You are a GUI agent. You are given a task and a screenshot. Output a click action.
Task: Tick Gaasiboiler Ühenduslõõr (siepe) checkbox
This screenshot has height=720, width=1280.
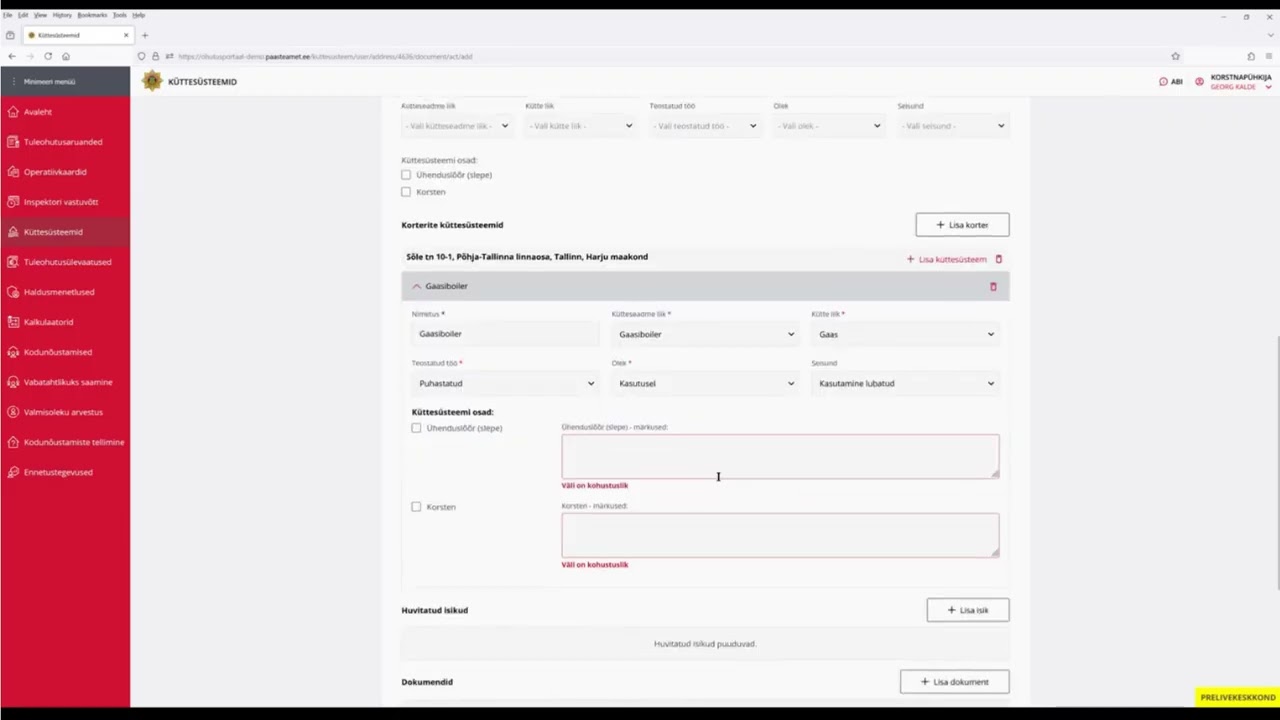click(416, 428)
